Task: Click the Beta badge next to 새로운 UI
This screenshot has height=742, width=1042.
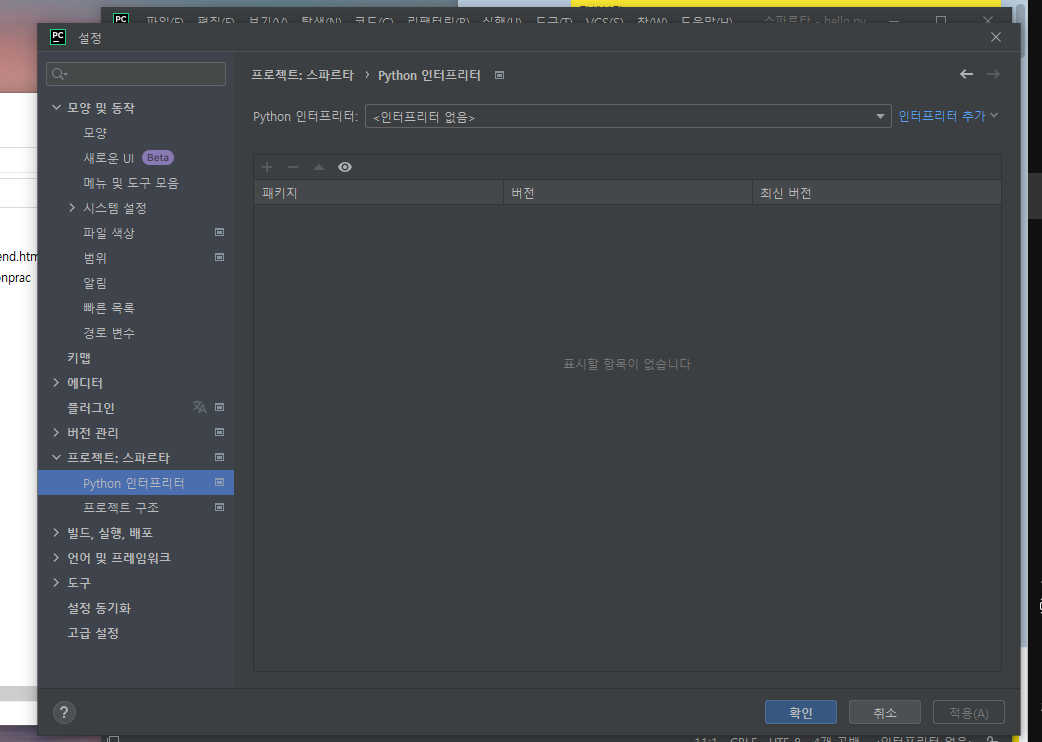Action: coord(157,157)
